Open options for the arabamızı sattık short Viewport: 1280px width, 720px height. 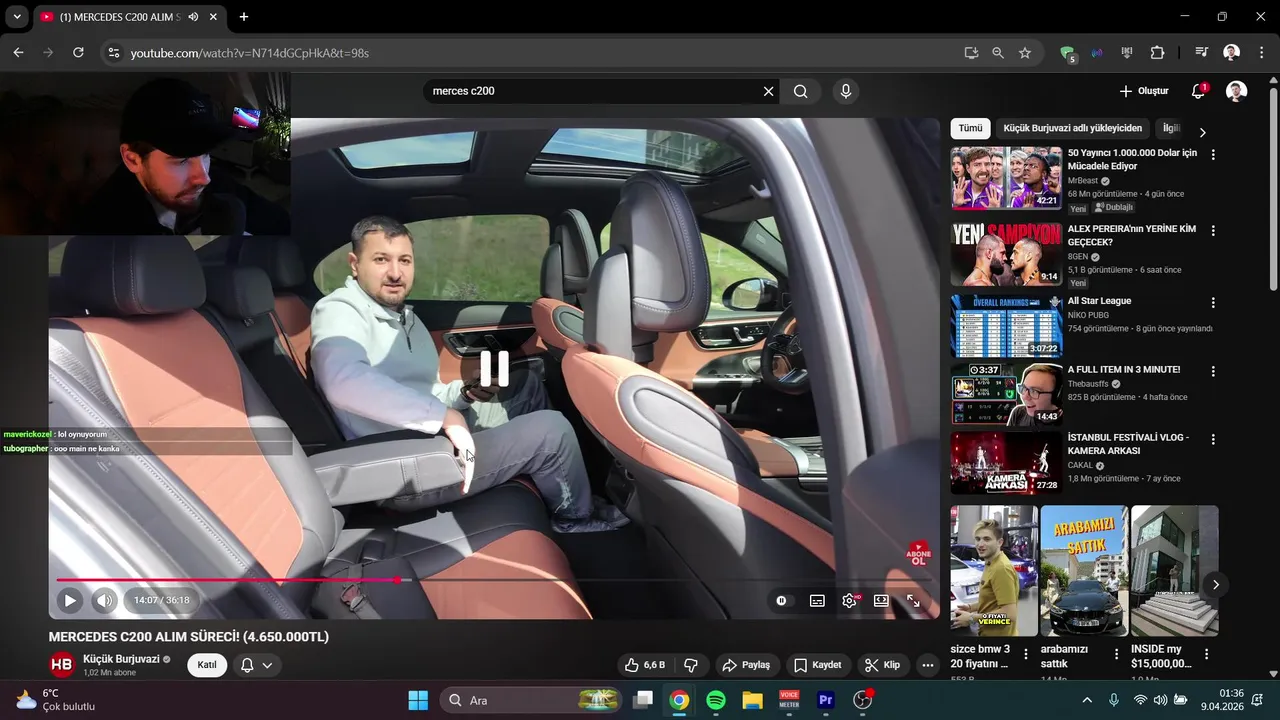point(1116,654)
